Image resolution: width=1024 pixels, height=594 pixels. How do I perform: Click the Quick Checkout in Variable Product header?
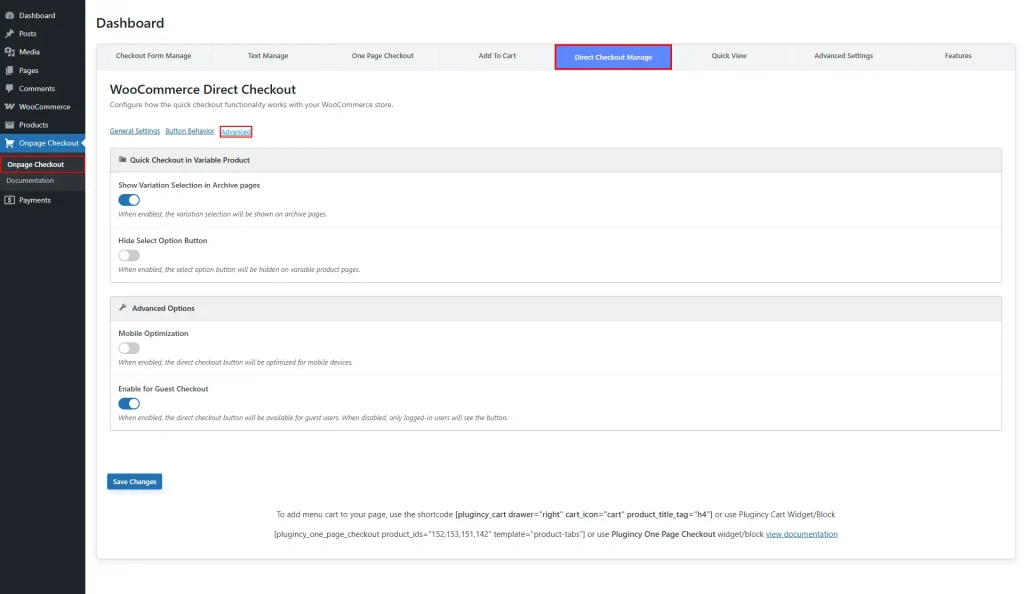click(x=556, y=160)
